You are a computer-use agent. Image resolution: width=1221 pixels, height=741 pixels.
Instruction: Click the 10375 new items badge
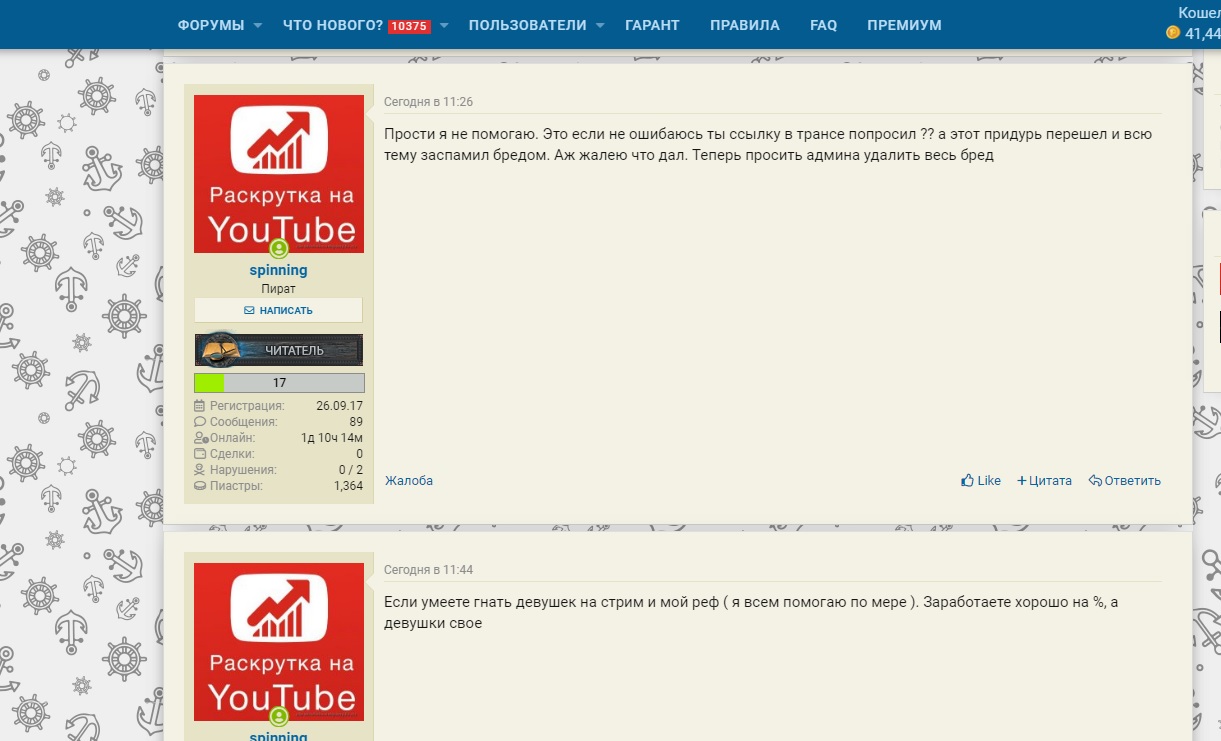410,26
